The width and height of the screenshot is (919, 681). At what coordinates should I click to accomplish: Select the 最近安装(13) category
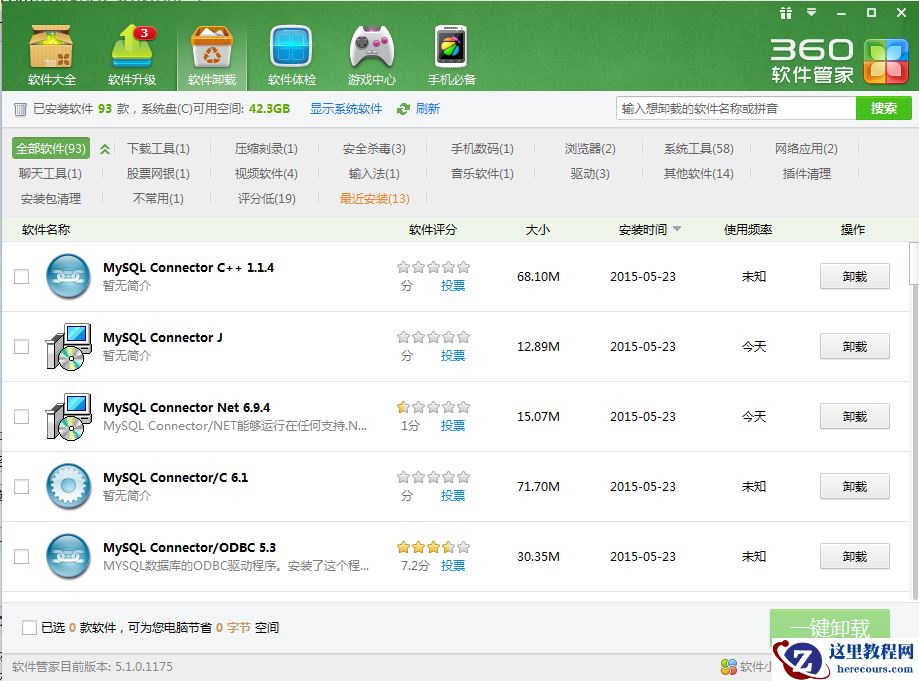374,199
